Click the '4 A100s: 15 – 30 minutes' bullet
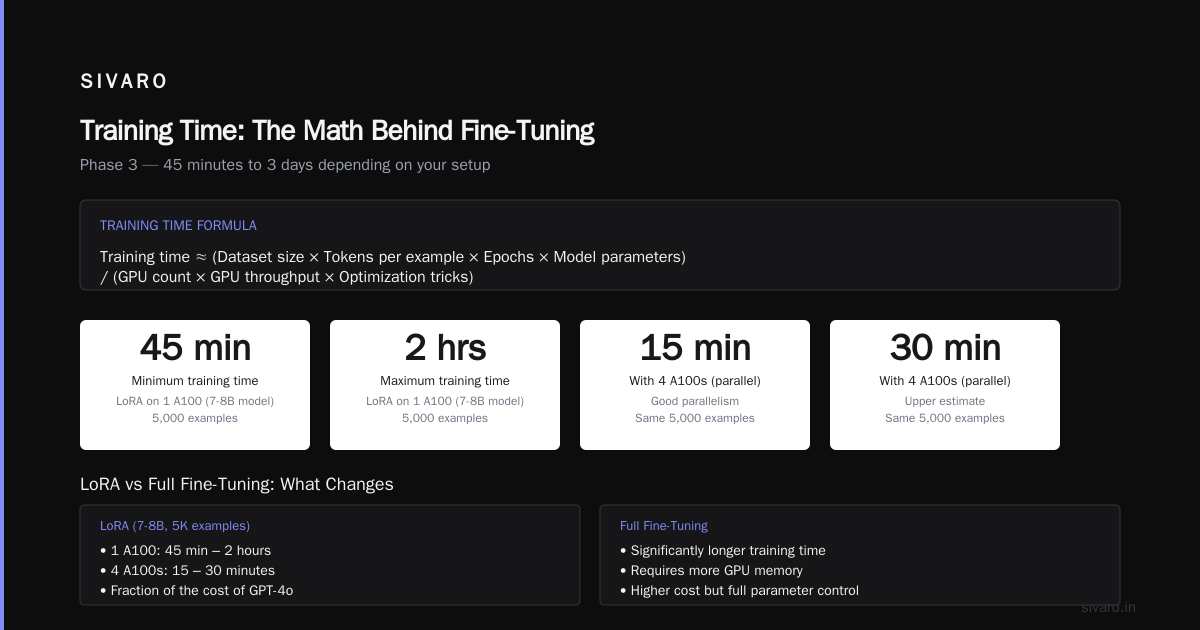1200x630 pixels. point(188,570)
